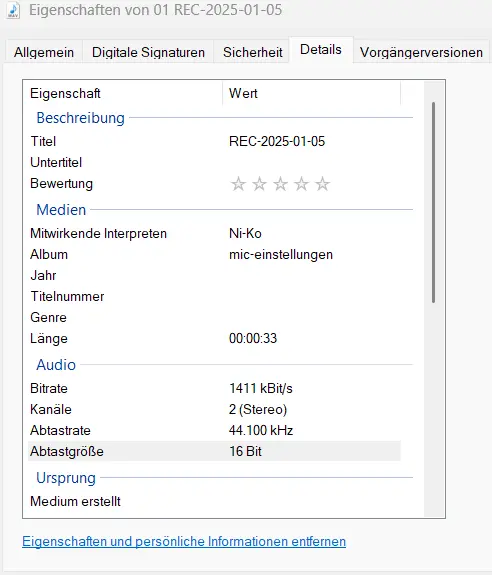Select the Jahr property label
This screenshot has width=492, height=575.
[x=43, y=275]
